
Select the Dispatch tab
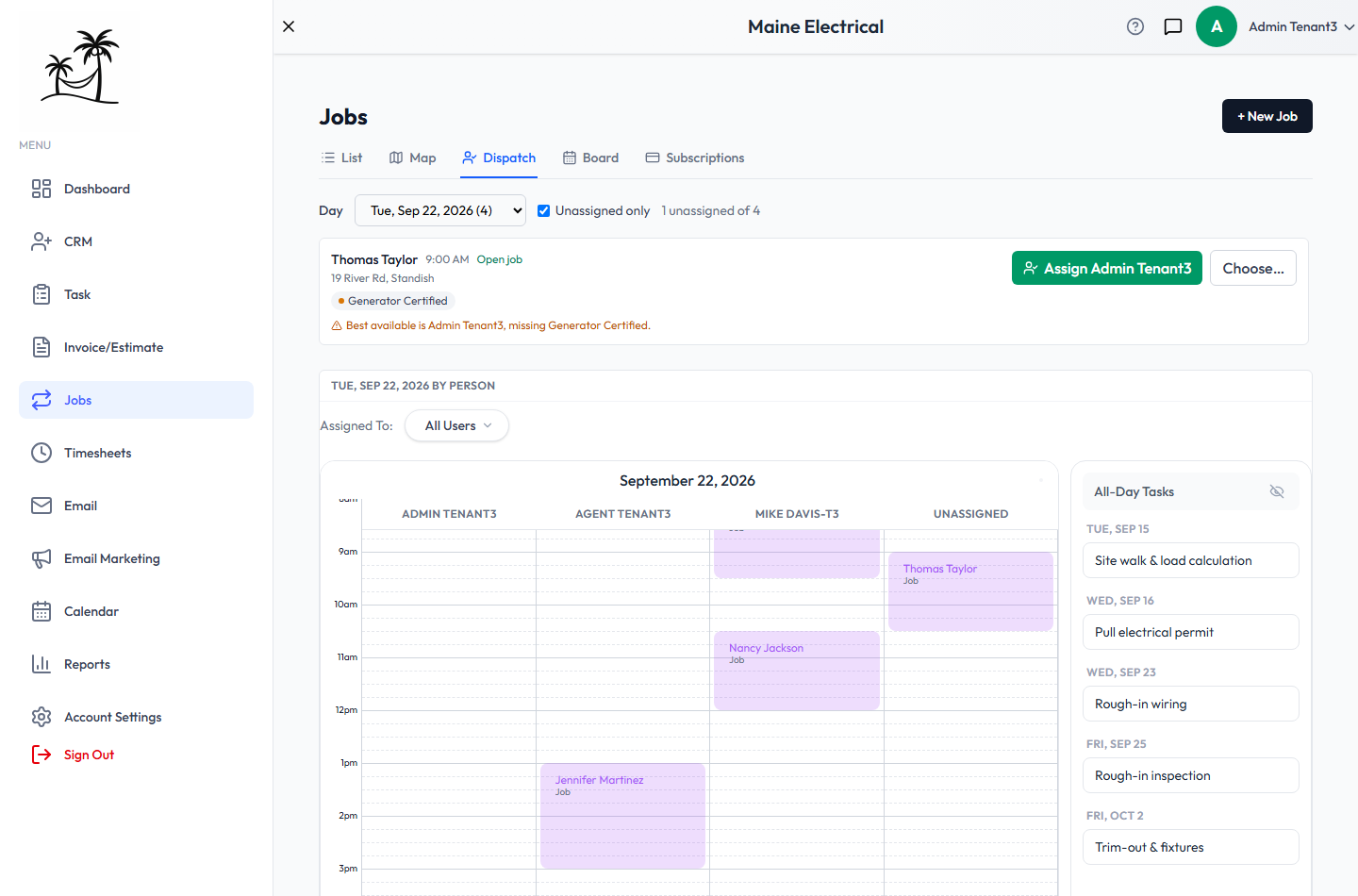point(499,158)
